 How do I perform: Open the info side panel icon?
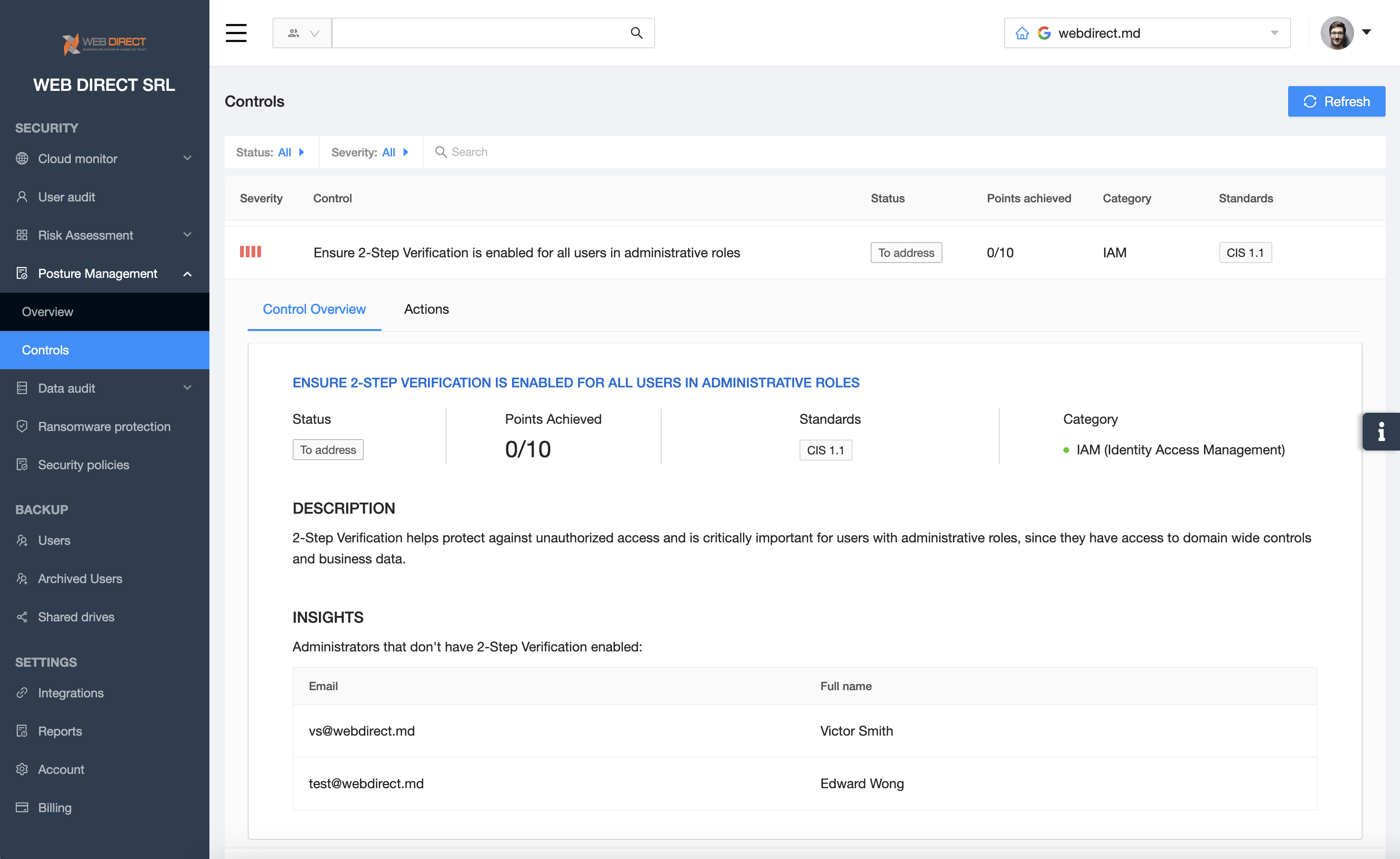tap(1381, 431)
